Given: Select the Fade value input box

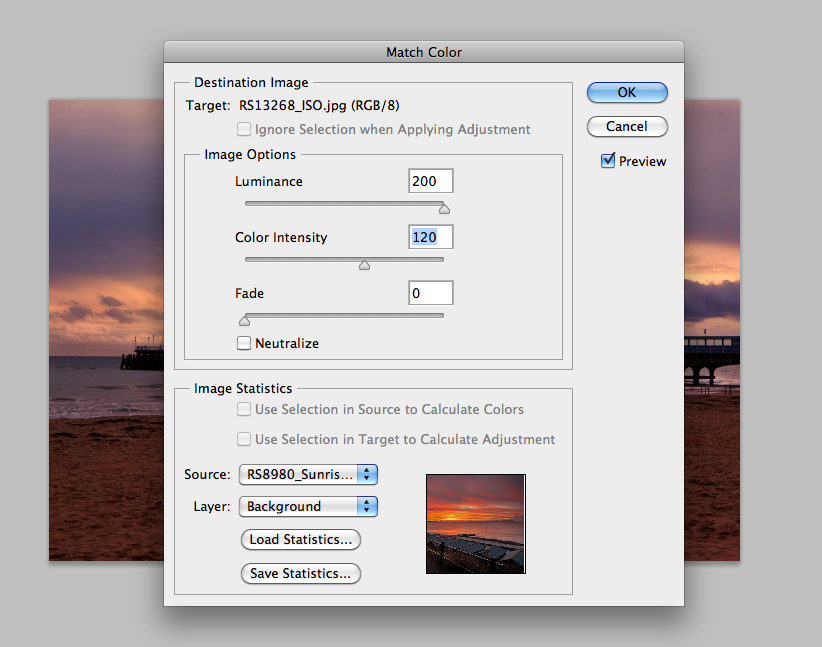Looking at the screenshot, I should pos(430,293).
